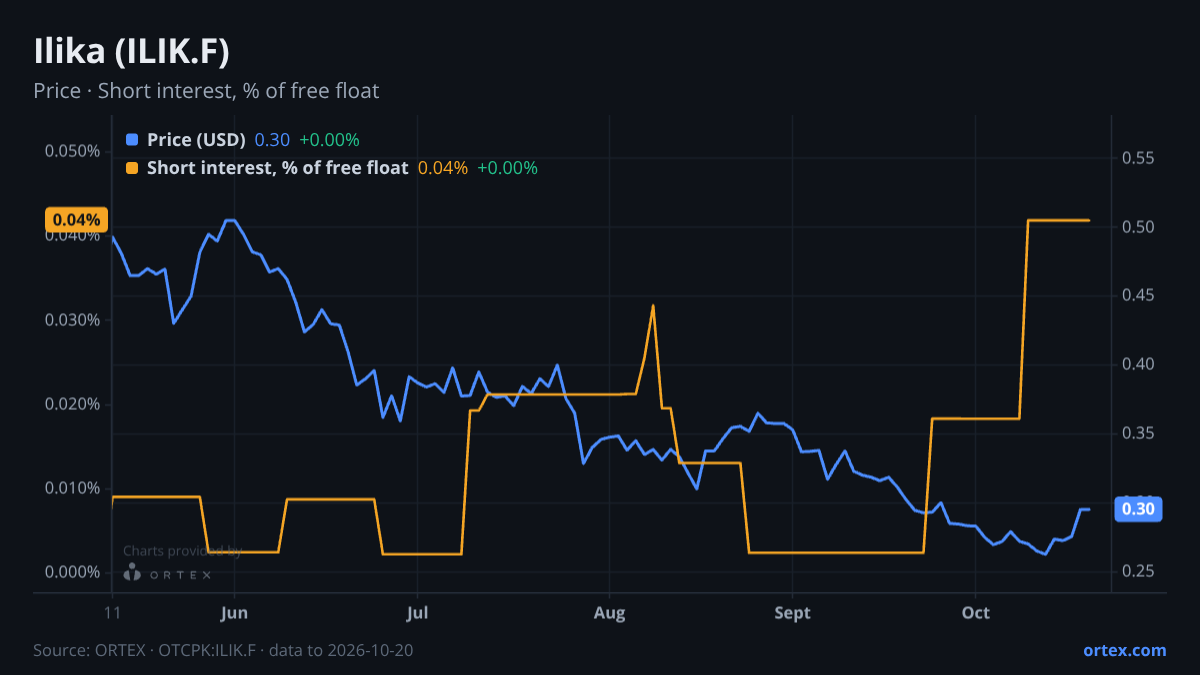Image resolution: width=1200 pixels, height=675 pixels.
Task: Click the orange Short interest legend marker
Action: 132,168
